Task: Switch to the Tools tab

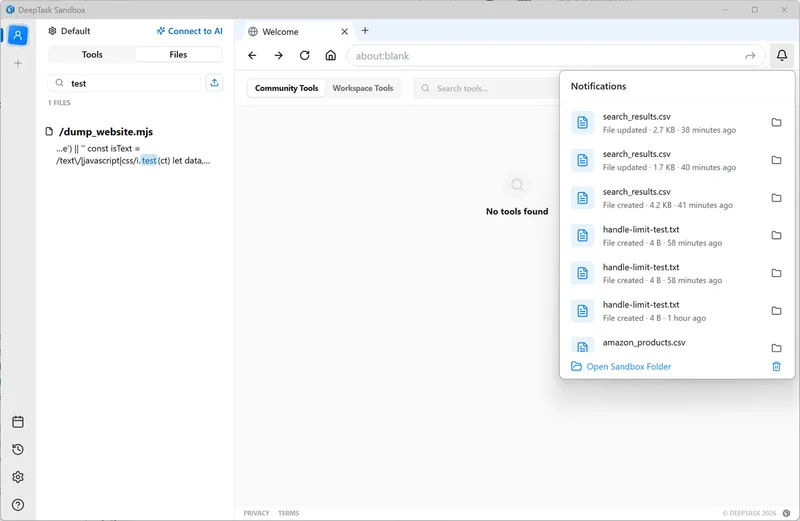Action: (92, 55)
